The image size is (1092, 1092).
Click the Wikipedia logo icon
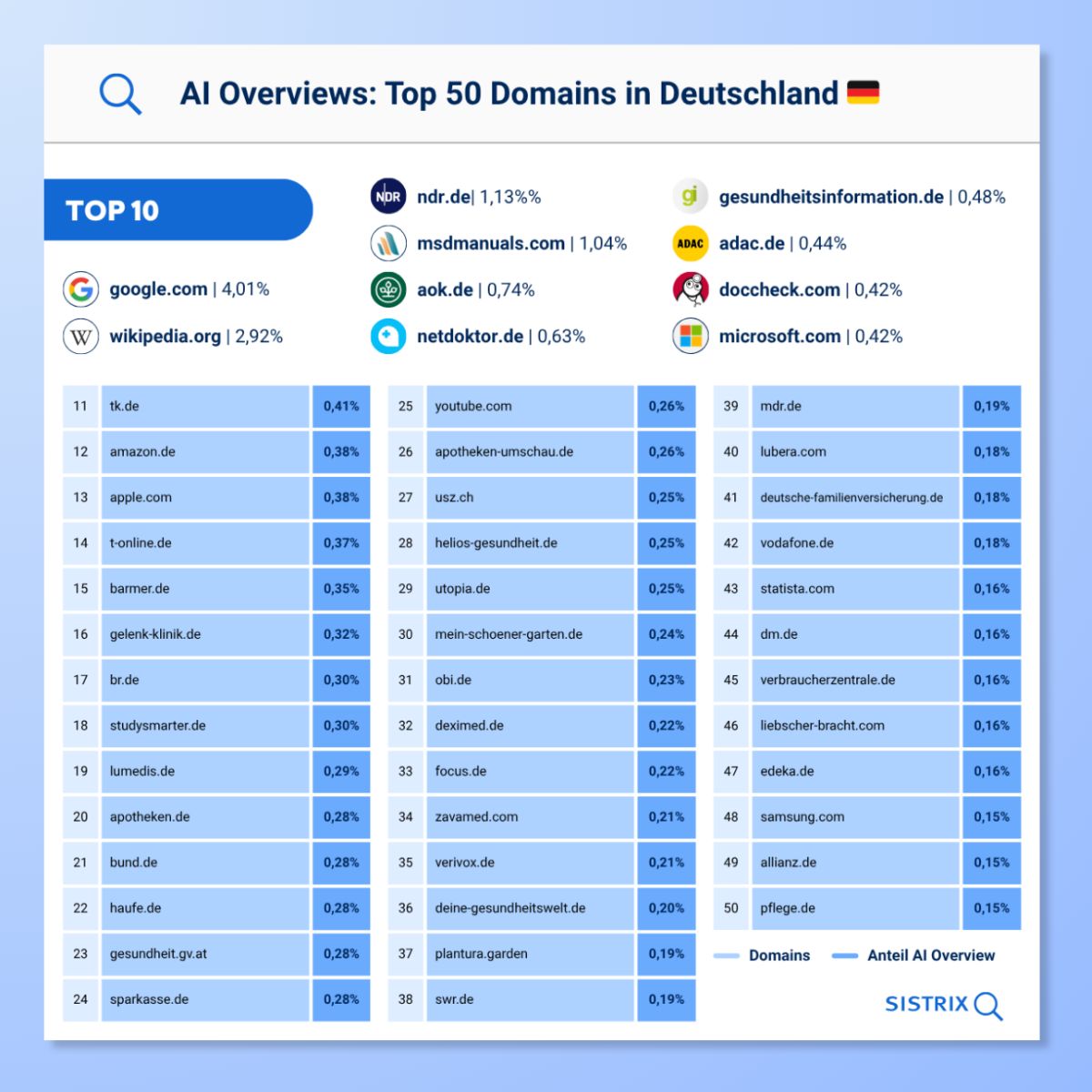(x=81, y=336)
